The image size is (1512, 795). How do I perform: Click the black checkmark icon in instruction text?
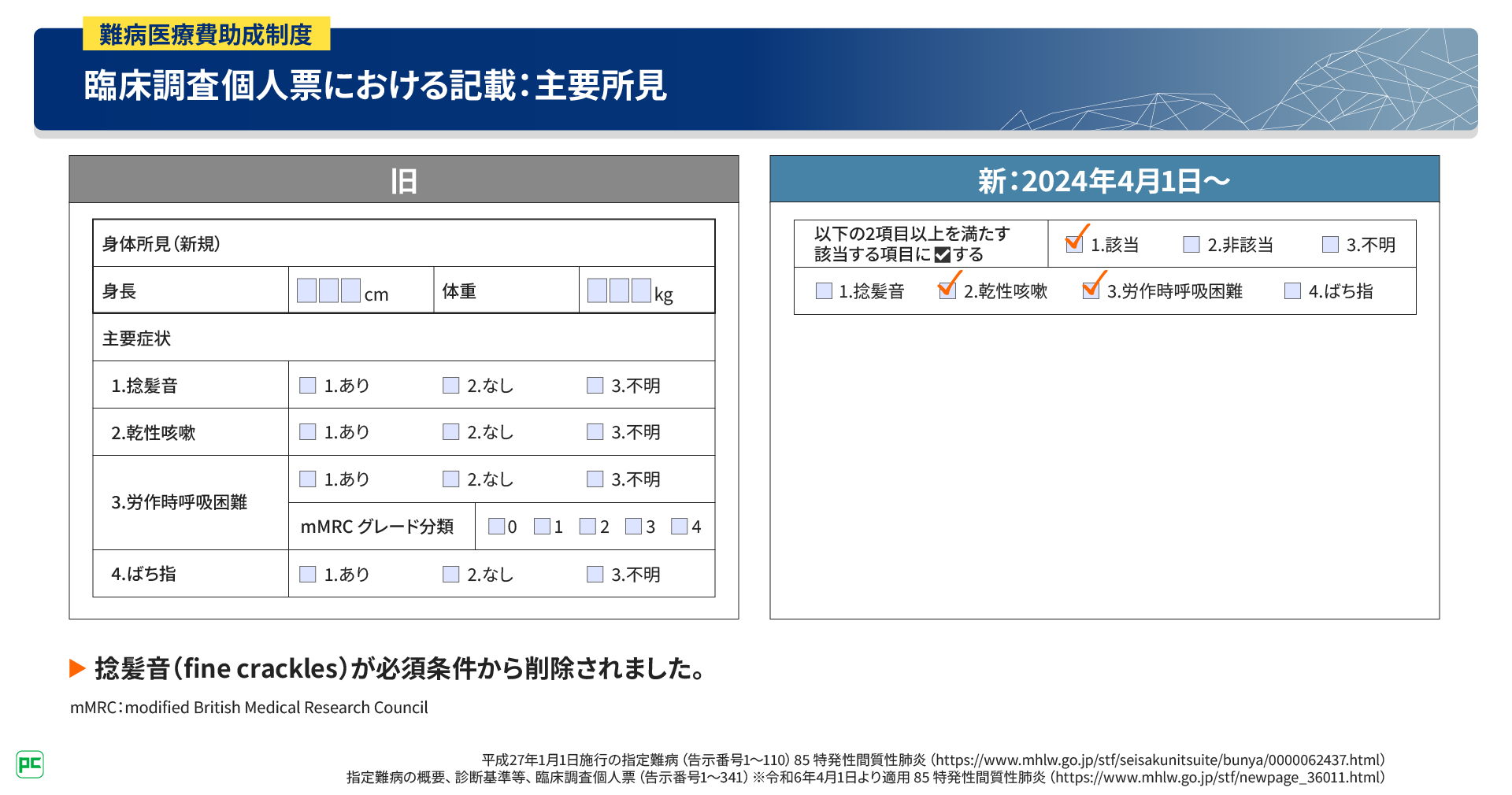(x=942, y=255)
